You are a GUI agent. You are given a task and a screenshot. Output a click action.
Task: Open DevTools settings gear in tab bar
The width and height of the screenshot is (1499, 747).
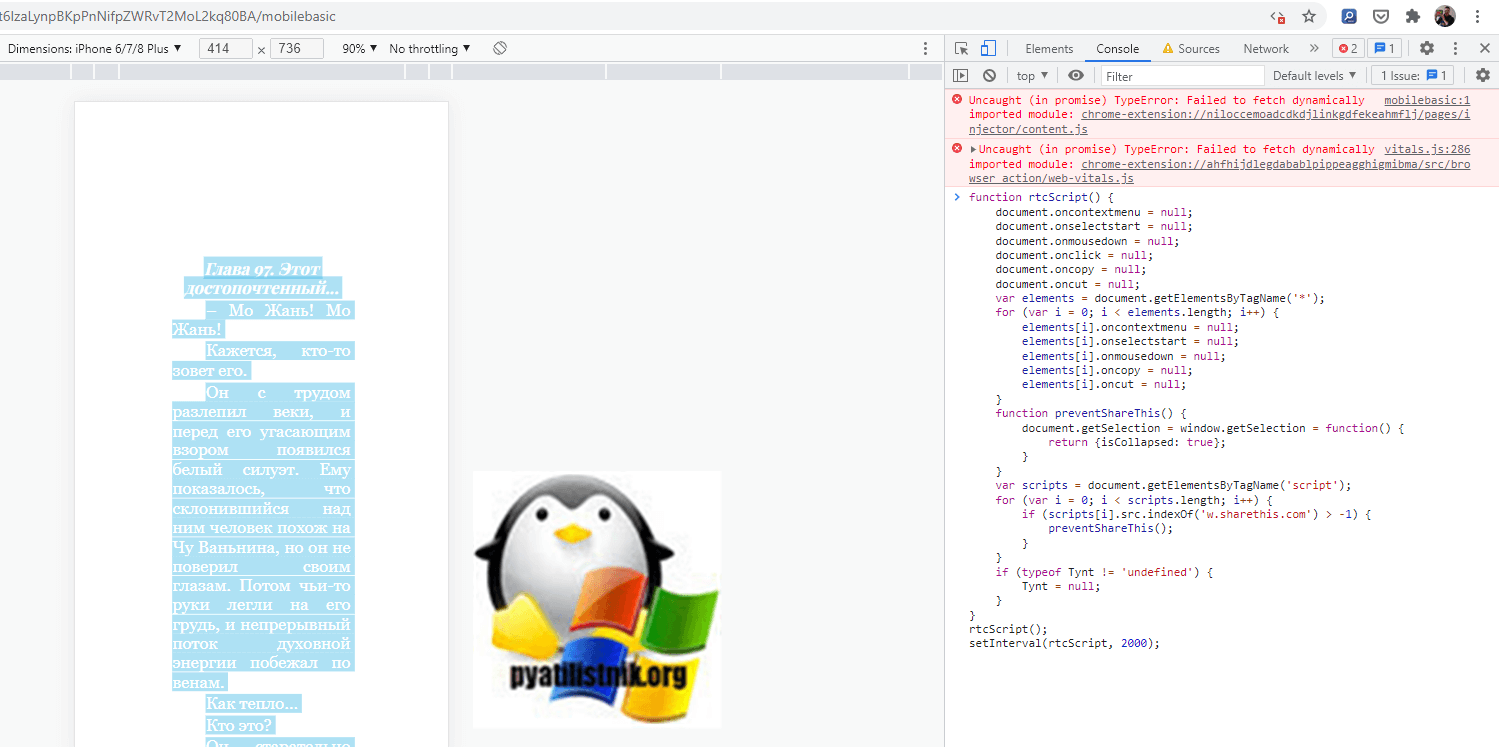tap(1427, 48)
